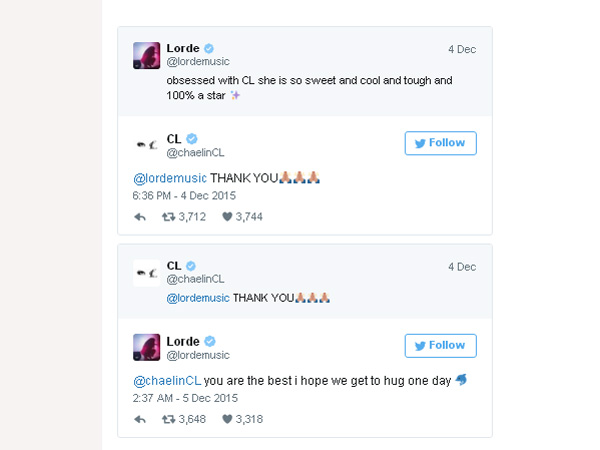The image size is (600, 450).
Task: Click reply arrow on Lorde's hug tweet
Action: pos(140,420)
